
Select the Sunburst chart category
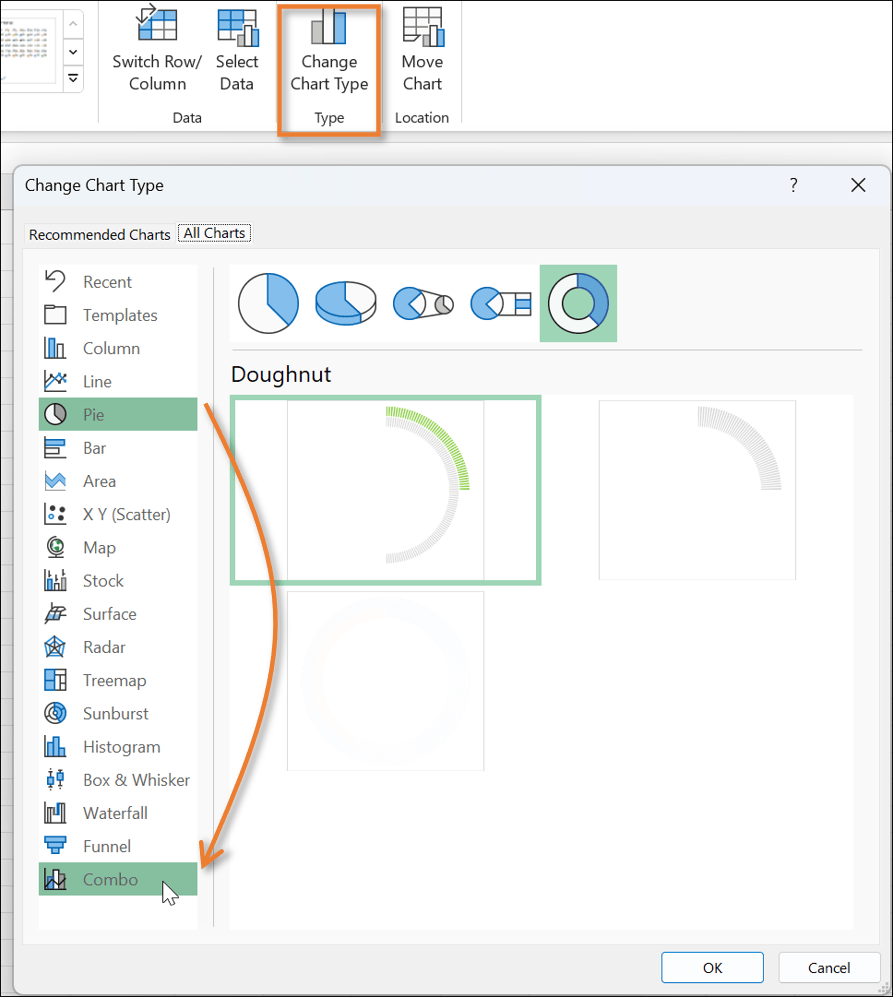(115, 714)
